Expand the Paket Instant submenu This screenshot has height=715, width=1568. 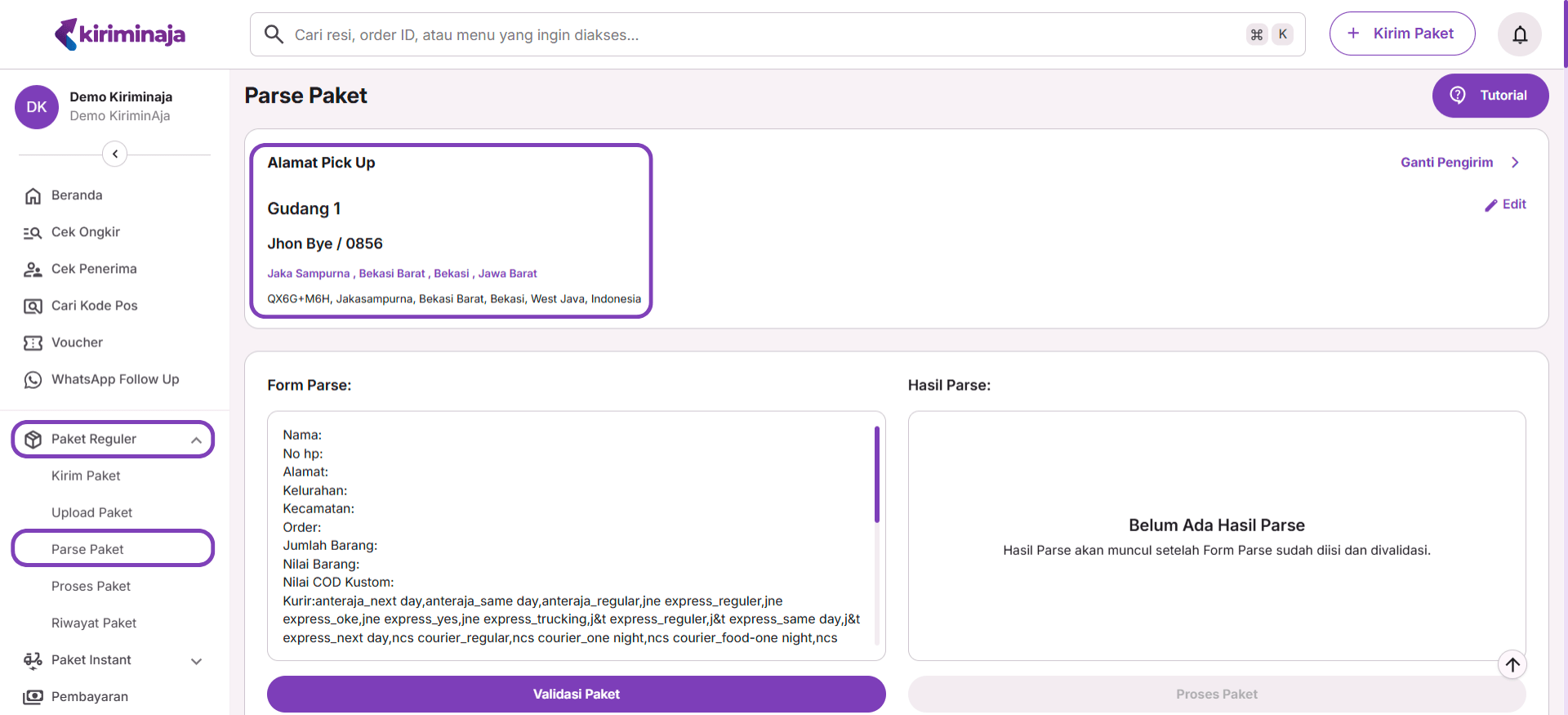196,660
